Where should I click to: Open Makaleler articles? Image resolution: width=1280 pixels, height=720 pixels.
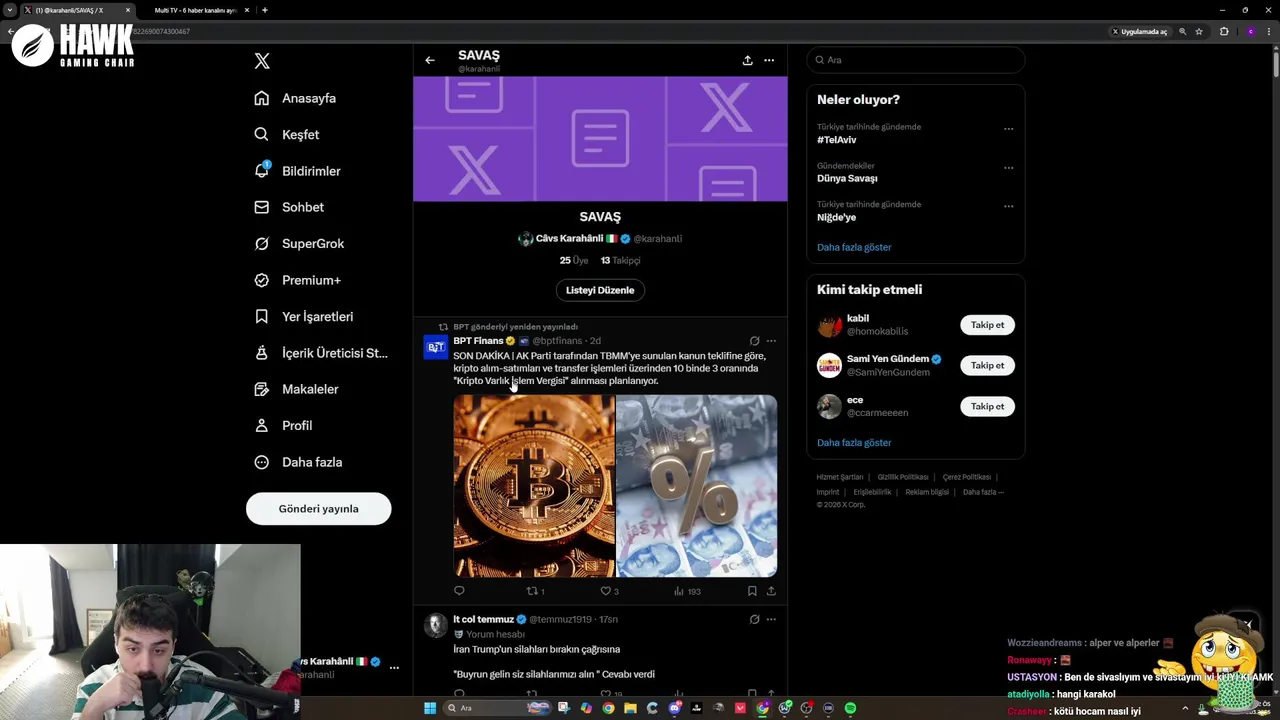click(296, 389)
